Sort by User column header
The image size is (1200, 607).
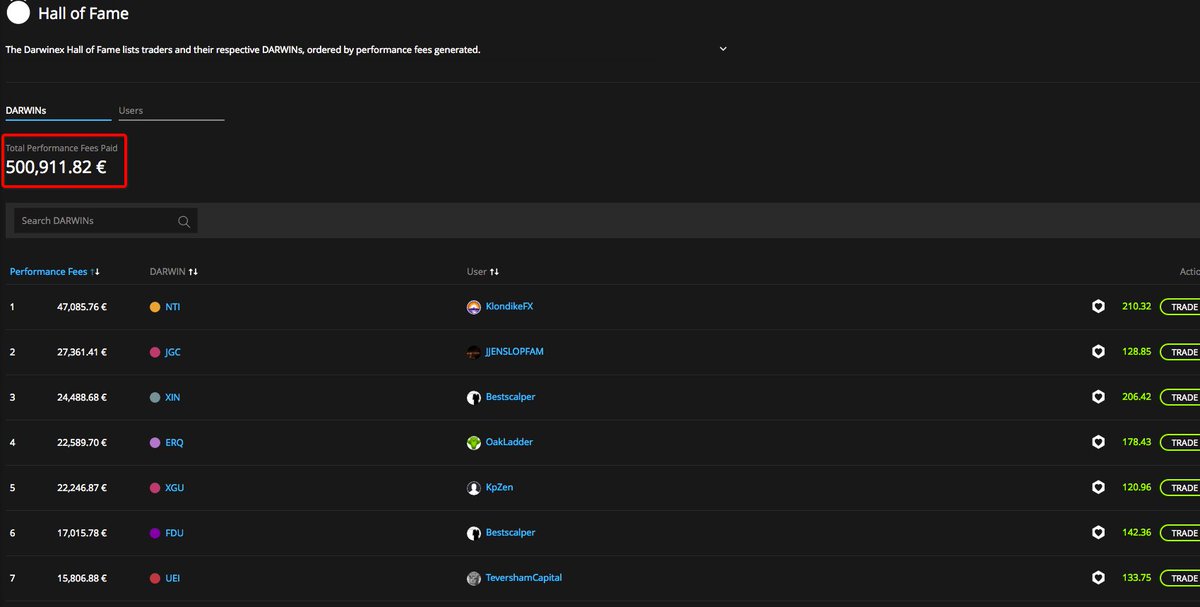(x=483, y=271)
